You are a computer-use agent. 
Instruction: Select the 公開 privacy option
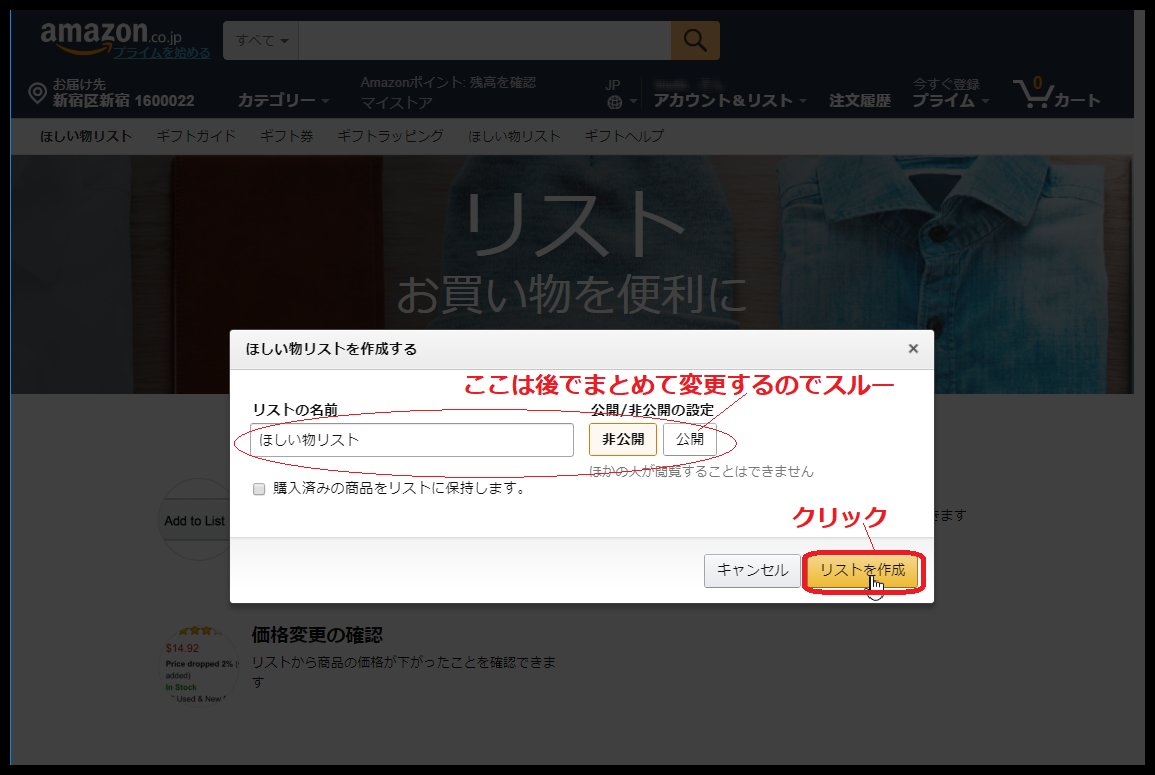[689, 439]
